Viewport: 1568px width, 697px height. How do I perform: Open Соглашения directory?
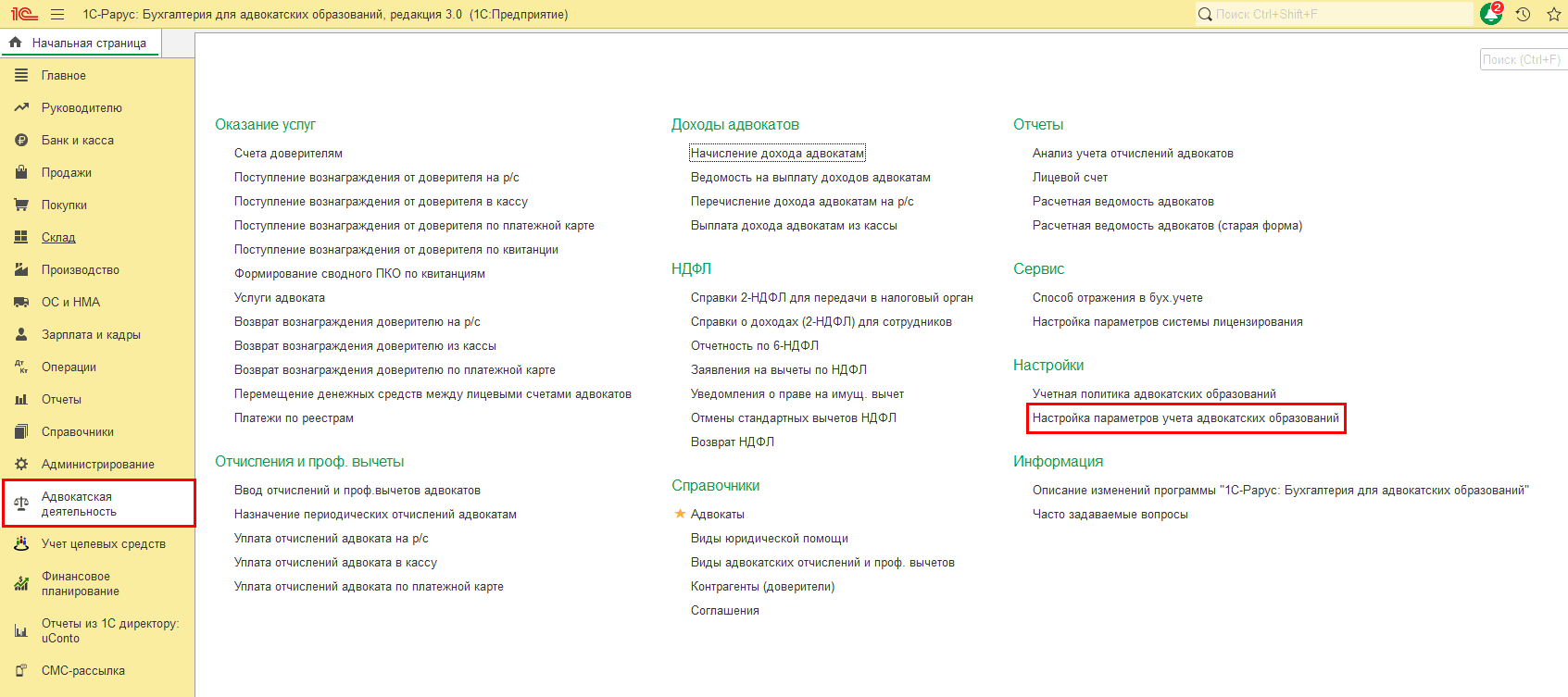[725, 610]
